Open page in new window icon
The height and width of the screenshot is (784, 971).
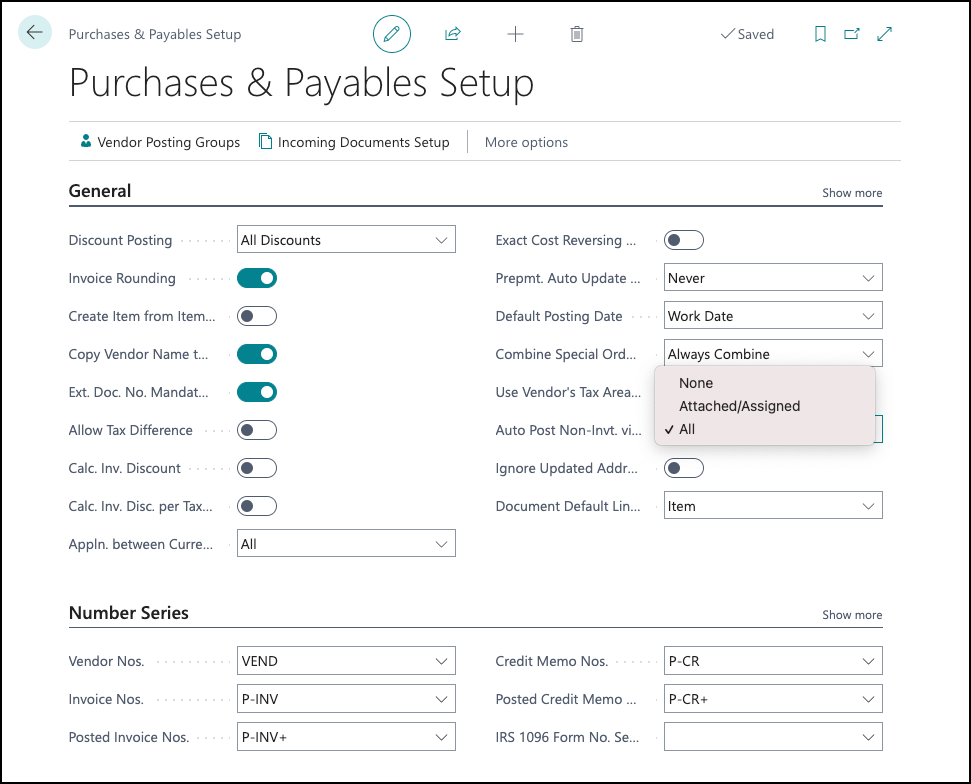(x=852, y=34)
